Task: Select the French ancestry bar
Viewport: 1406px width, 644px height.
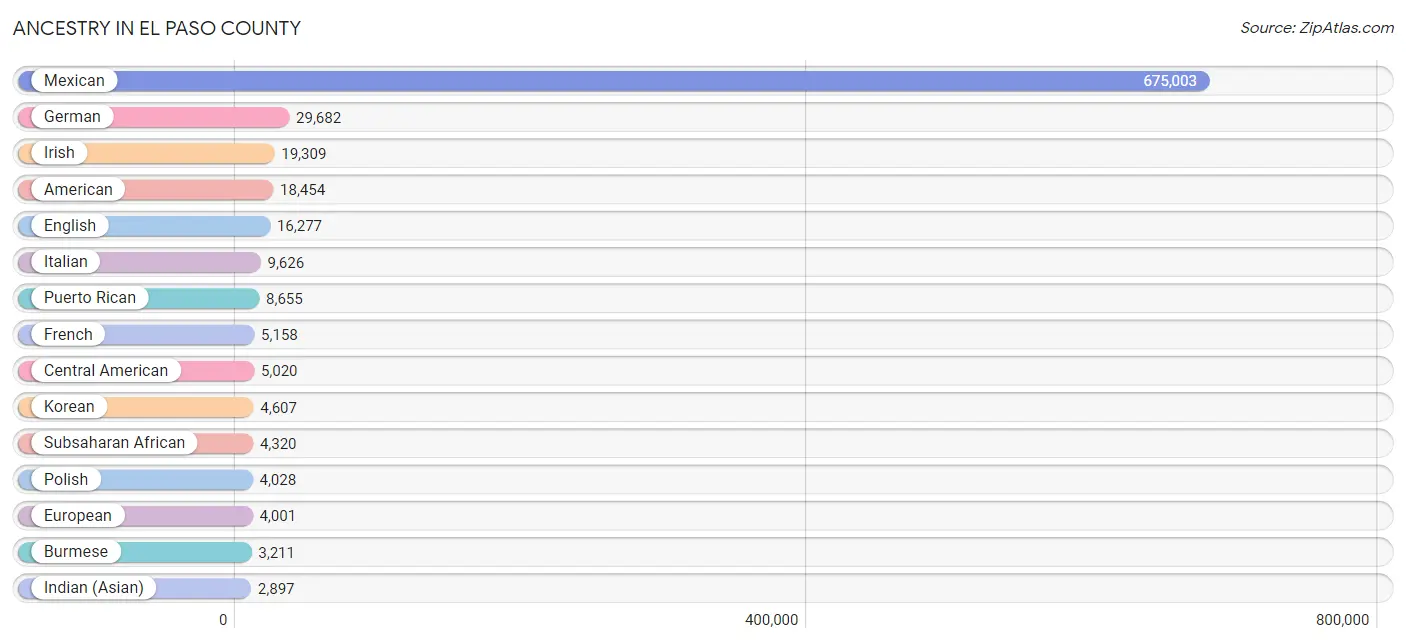Action: point(136,335)
